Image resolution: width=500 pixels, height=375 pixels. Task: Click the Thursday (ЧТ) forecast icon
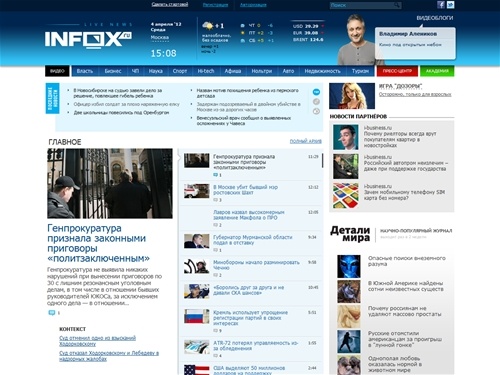(243, 25)
